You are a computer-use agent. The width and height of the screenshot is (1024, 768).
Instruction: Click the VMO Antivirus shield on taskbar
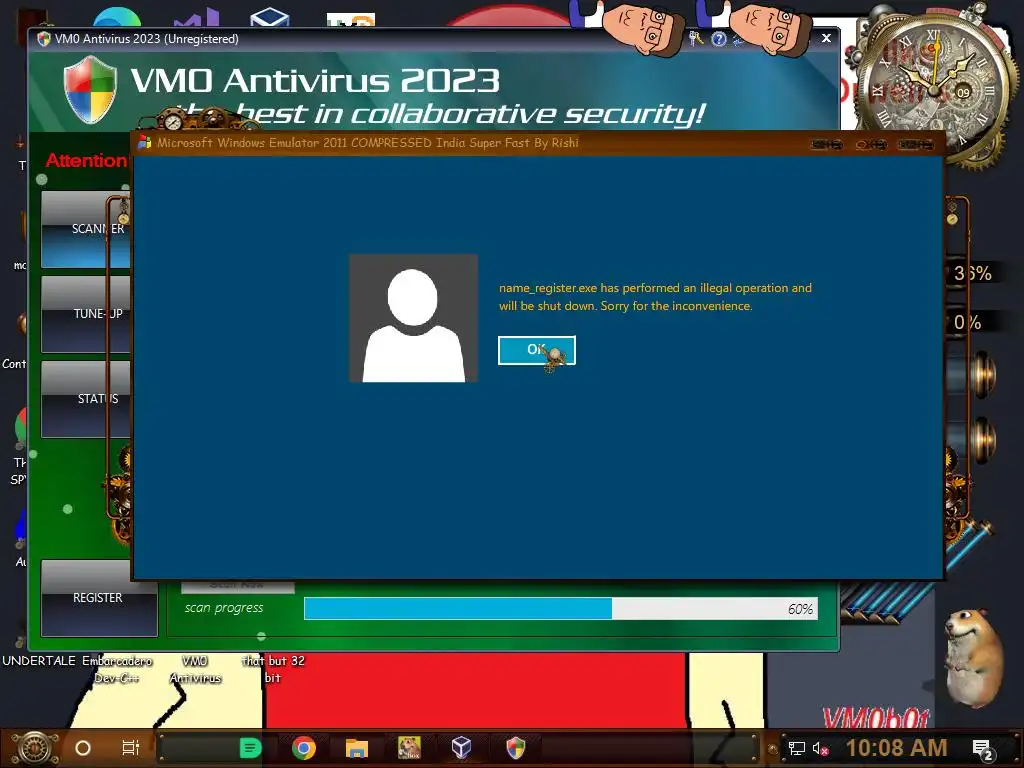coord(516,748)
